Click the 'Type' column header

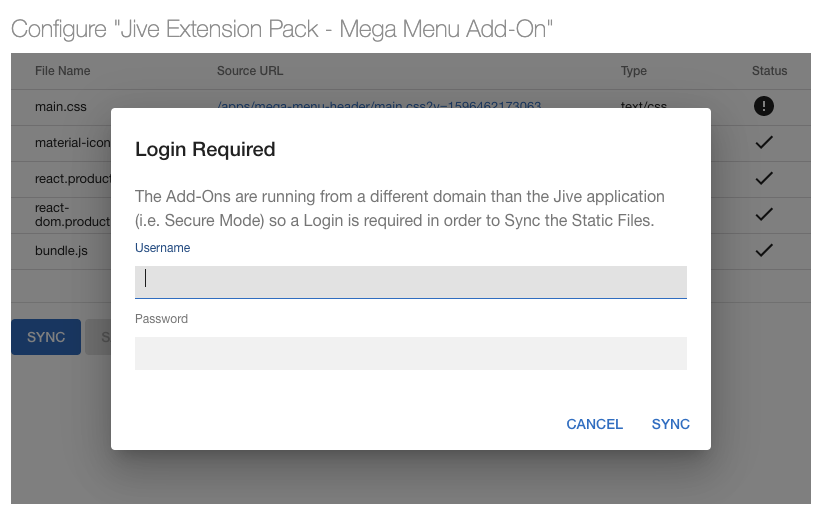click(634, 71)
